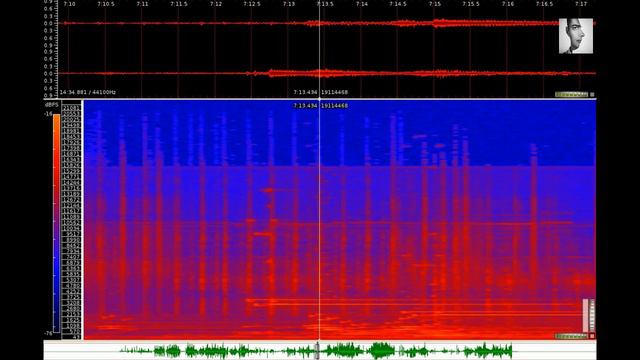Click the 7:11.5 time ruler label
The height and width of the screenshot is (360, 640).
pyautogui.click(x=179, y=4)
